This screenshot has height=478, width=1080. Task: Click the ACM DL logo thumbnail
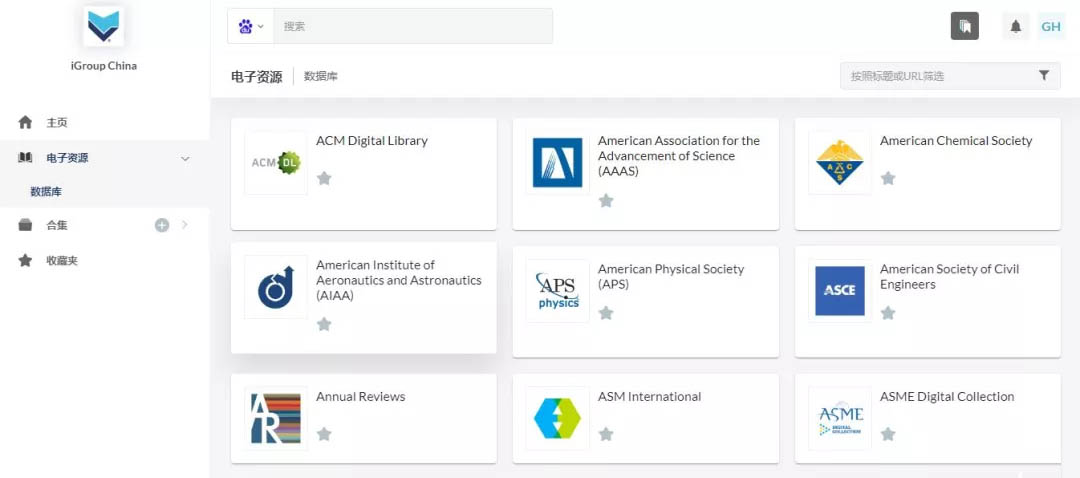[276, 163]
